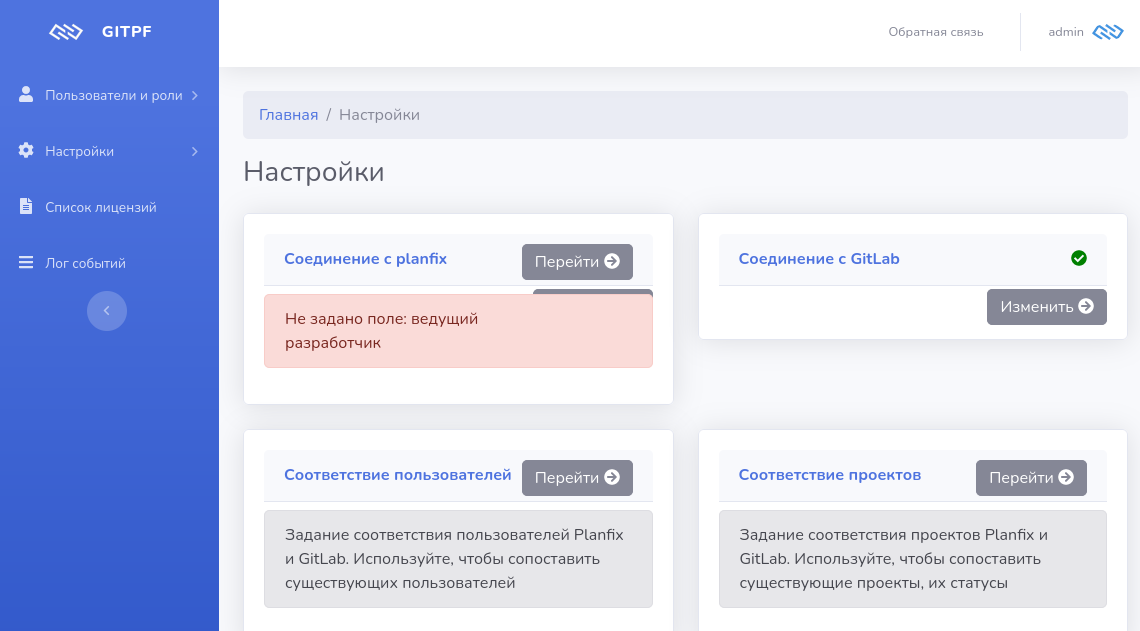Click Перейти in Соответствие проектов card
The image size is (1140, 631).
tap(1031, 478)
